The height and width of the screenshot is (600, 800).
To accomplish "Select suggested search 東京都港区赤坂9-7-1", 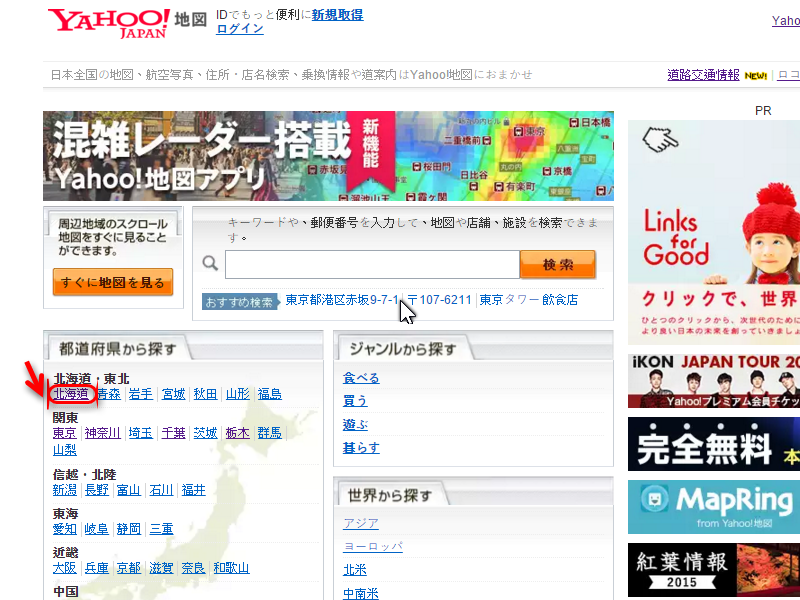I will point(342,300).
